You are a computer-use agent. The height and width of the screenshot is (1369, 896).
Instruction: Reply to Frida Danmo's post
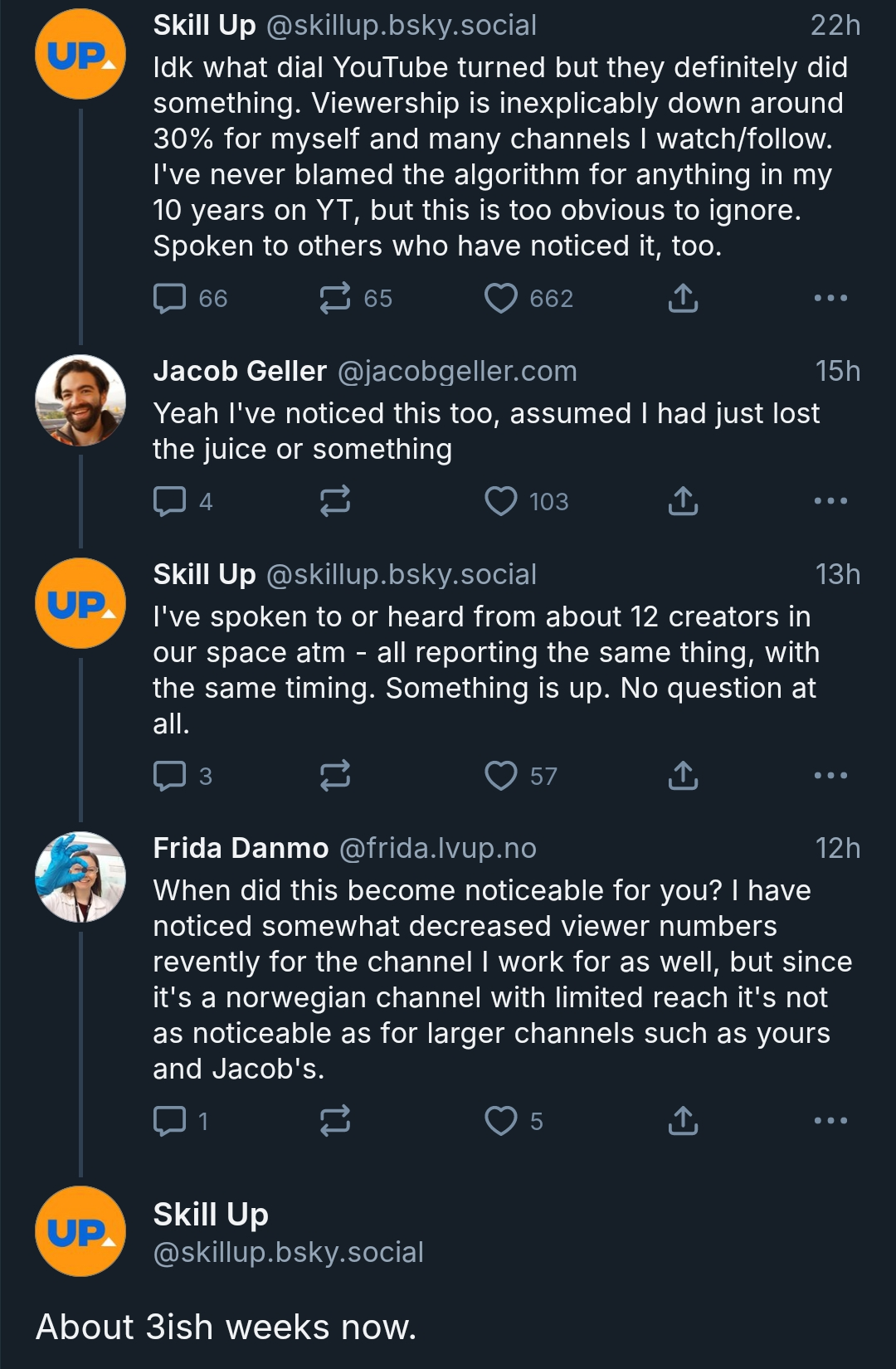(x=170, y=1121)
